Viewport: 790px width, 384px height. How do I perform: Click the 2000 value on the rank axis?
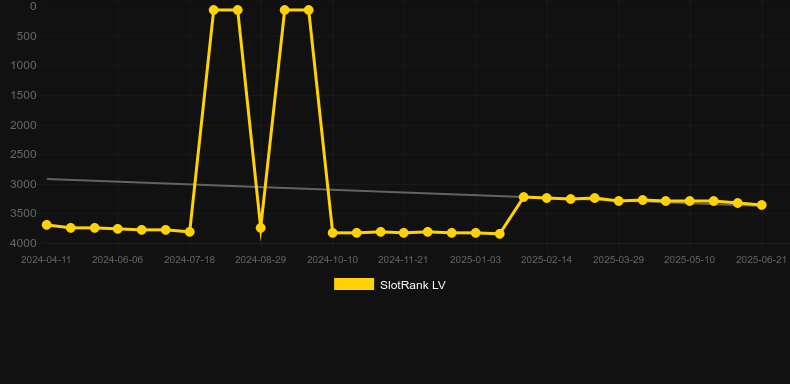[23, 125]
